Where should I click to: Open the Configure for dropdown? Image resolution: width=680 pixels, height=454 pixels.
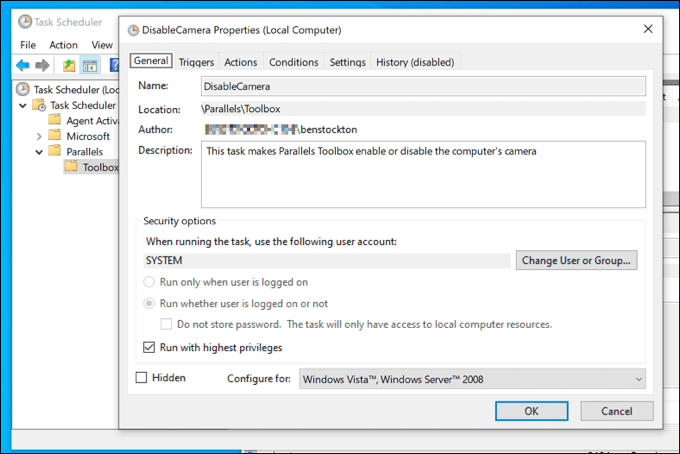[x=472, y=379]
